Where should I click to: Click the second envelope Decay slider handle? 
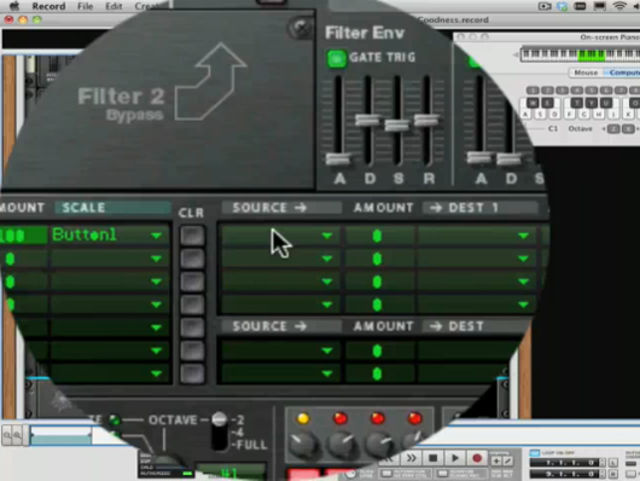click(x=508, y=158)
